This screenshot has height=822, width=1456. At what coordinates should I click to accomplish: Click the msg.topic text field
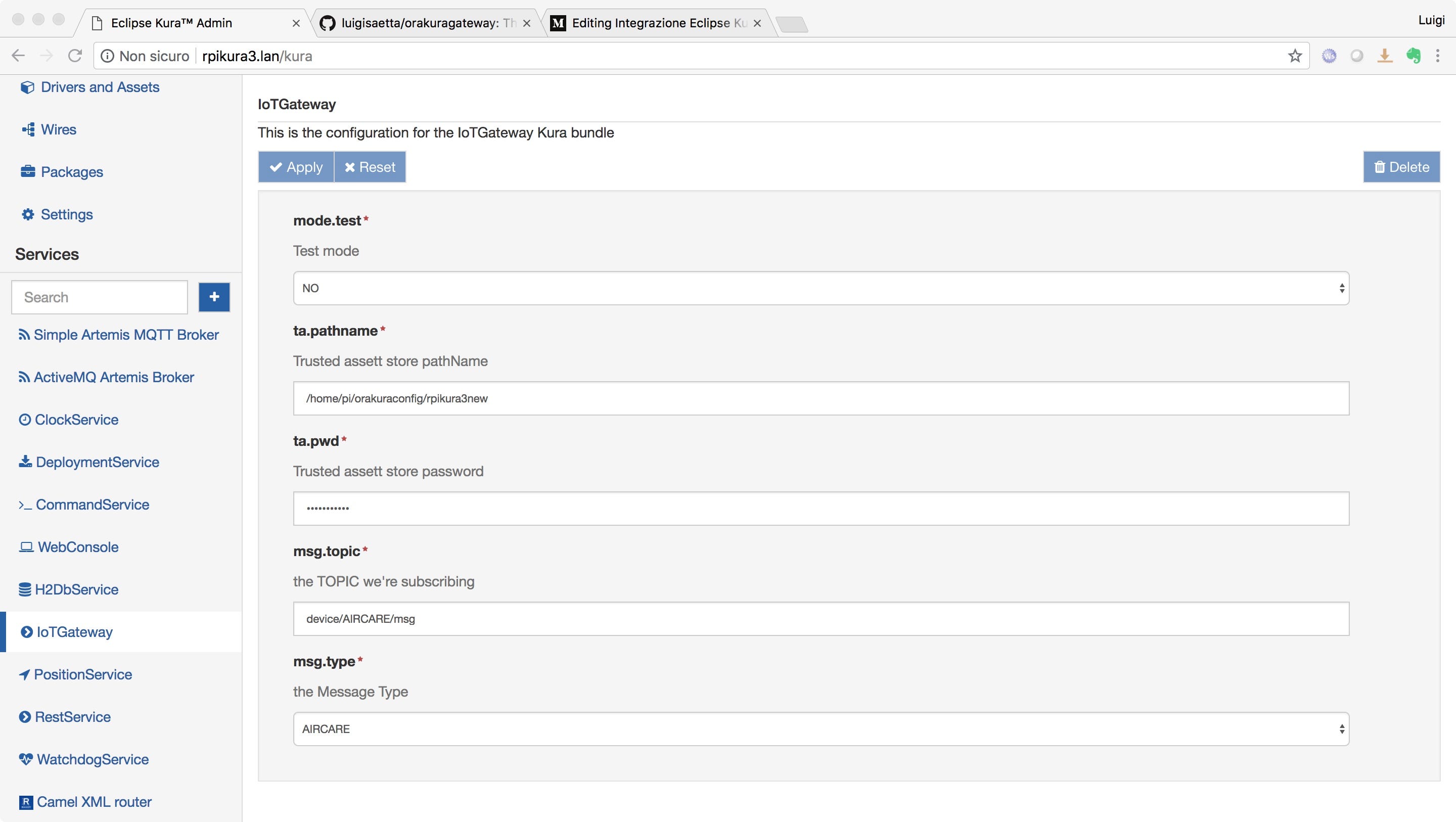point(821,619)
